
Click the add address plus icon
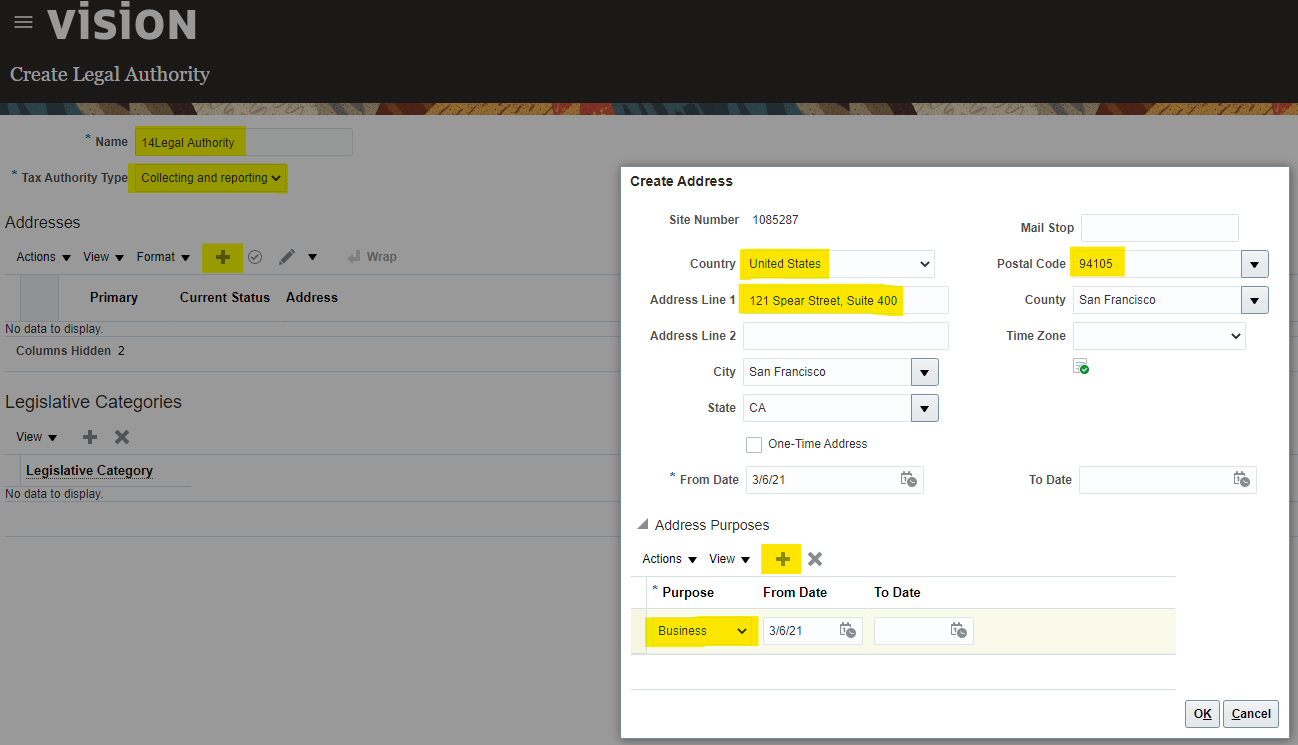coord(222,257)
